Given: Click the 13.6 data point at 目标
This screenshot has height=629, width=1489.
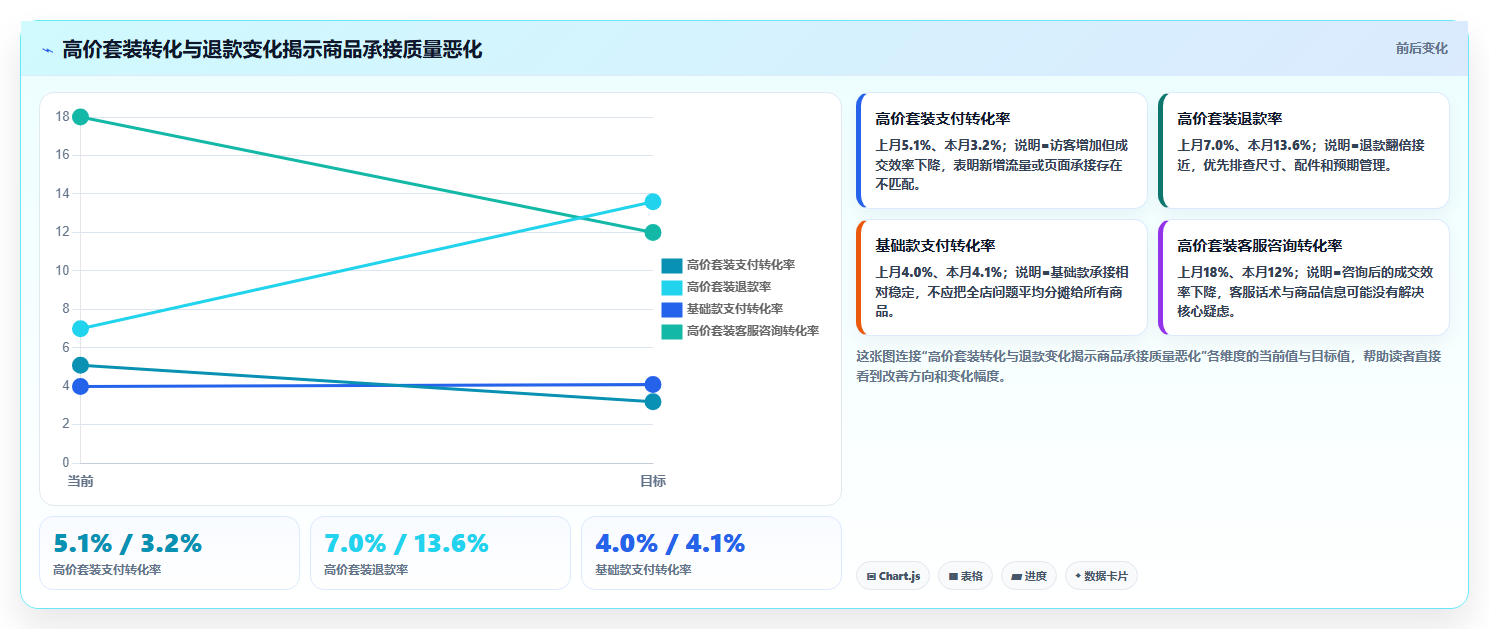Looking at the screenshot, I should (653, 202).
